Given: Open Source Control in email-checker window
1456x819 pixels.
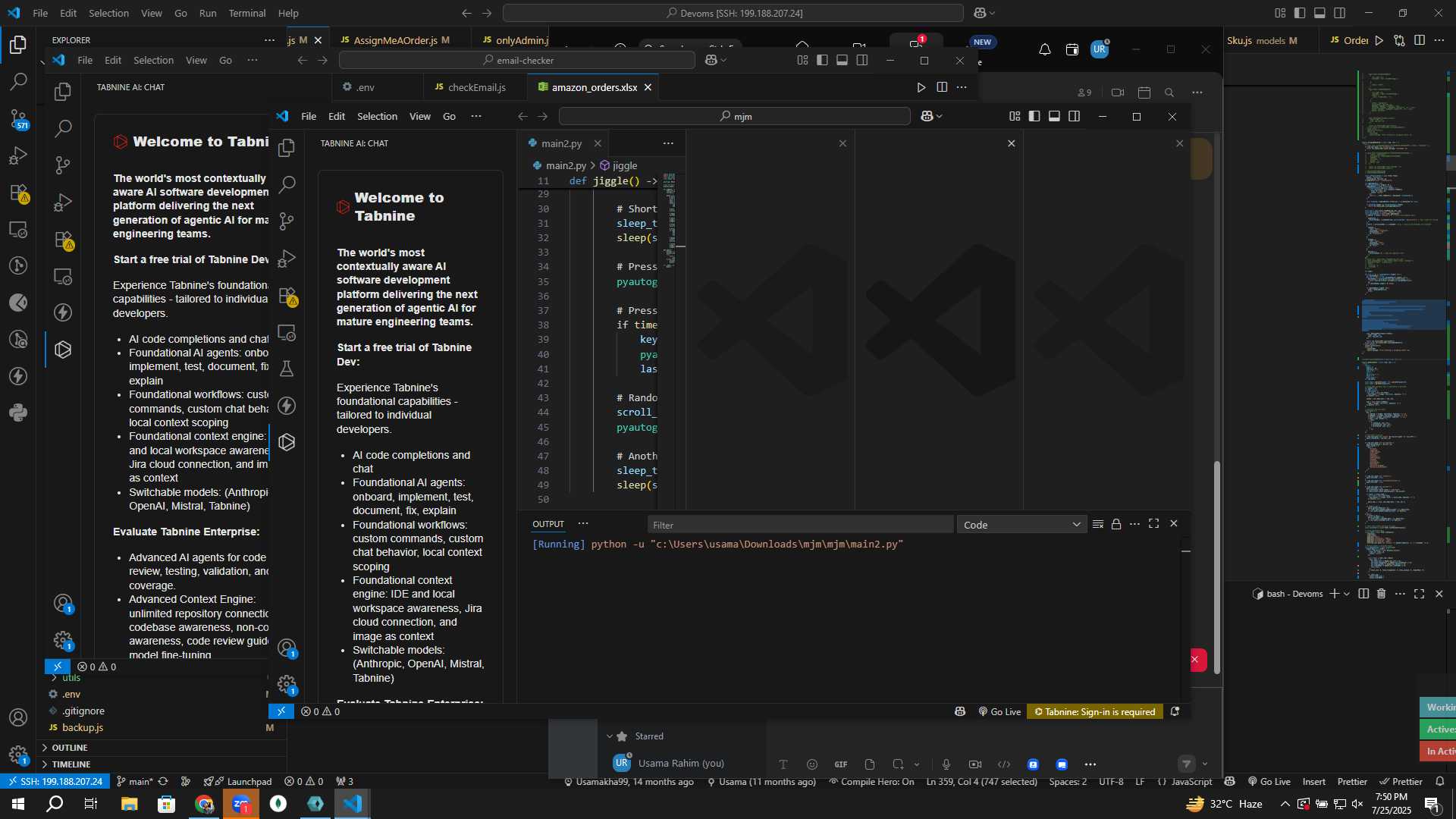Looking at the screenshot, I should pos(63,165).
